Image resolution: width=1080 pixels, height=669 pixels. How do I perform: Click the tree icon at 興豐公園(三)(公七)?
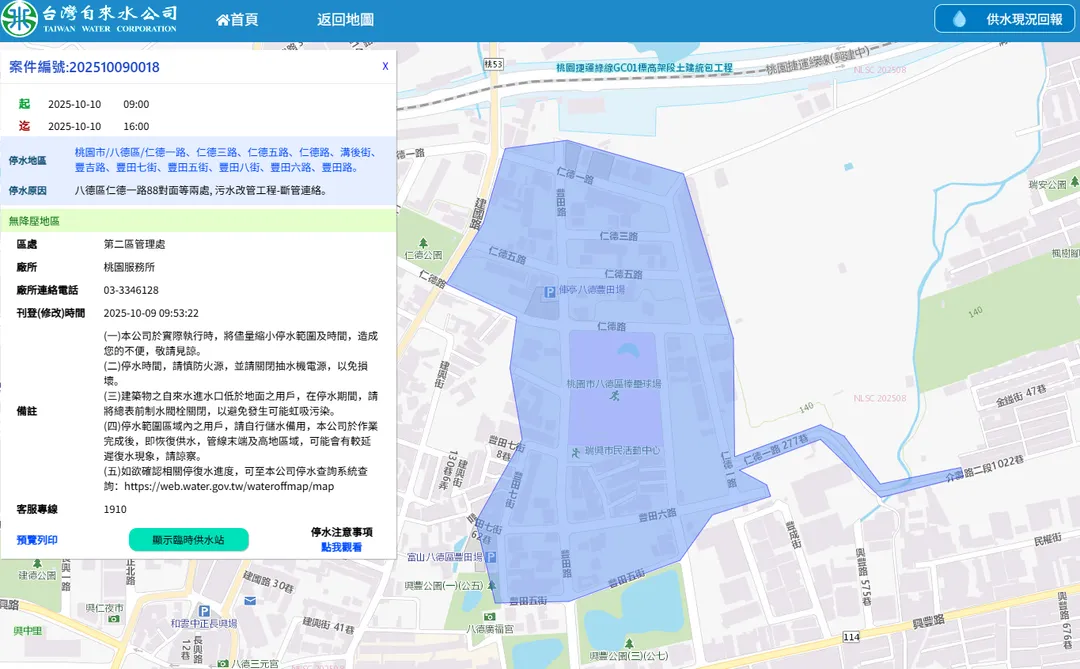coord(628,644)
